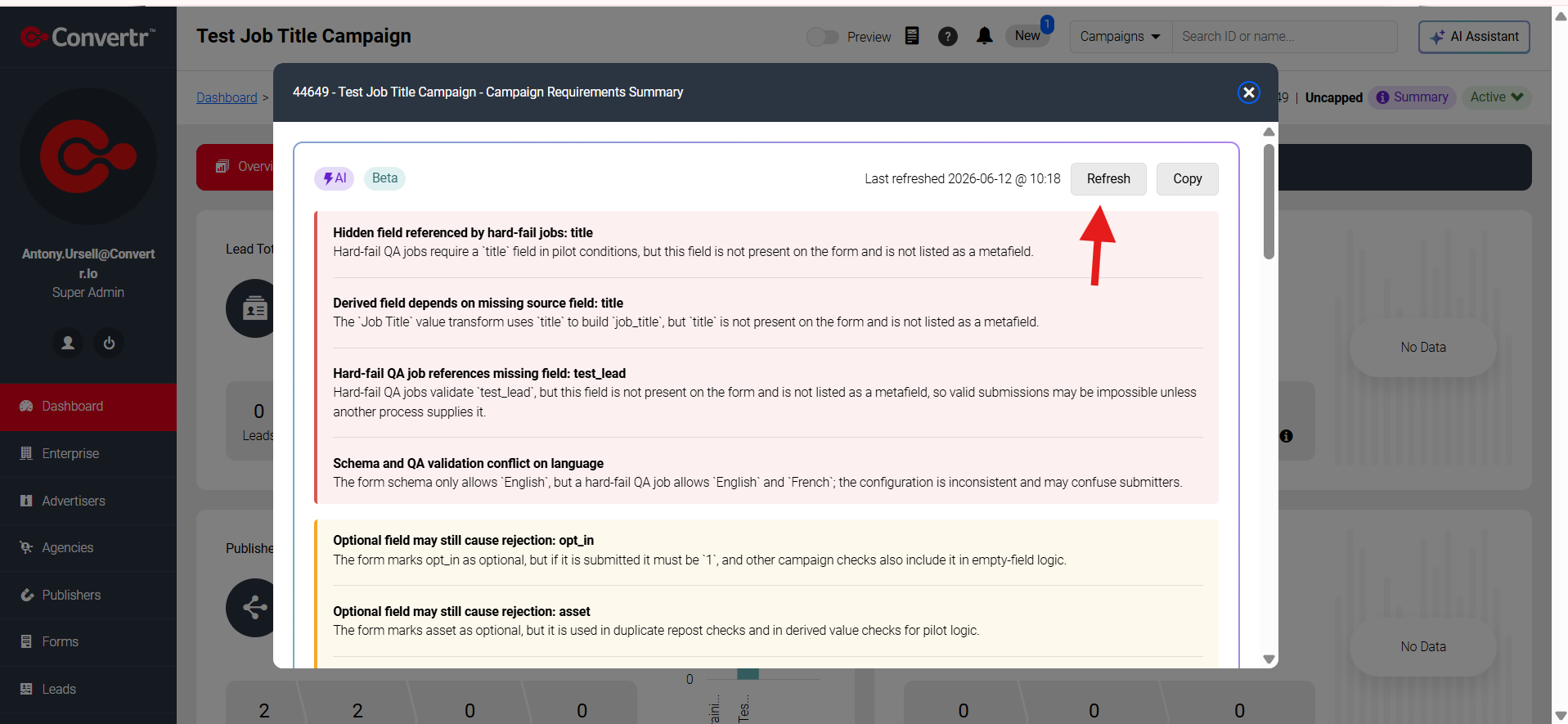Click the Uncapped label

click(1333, 97)
